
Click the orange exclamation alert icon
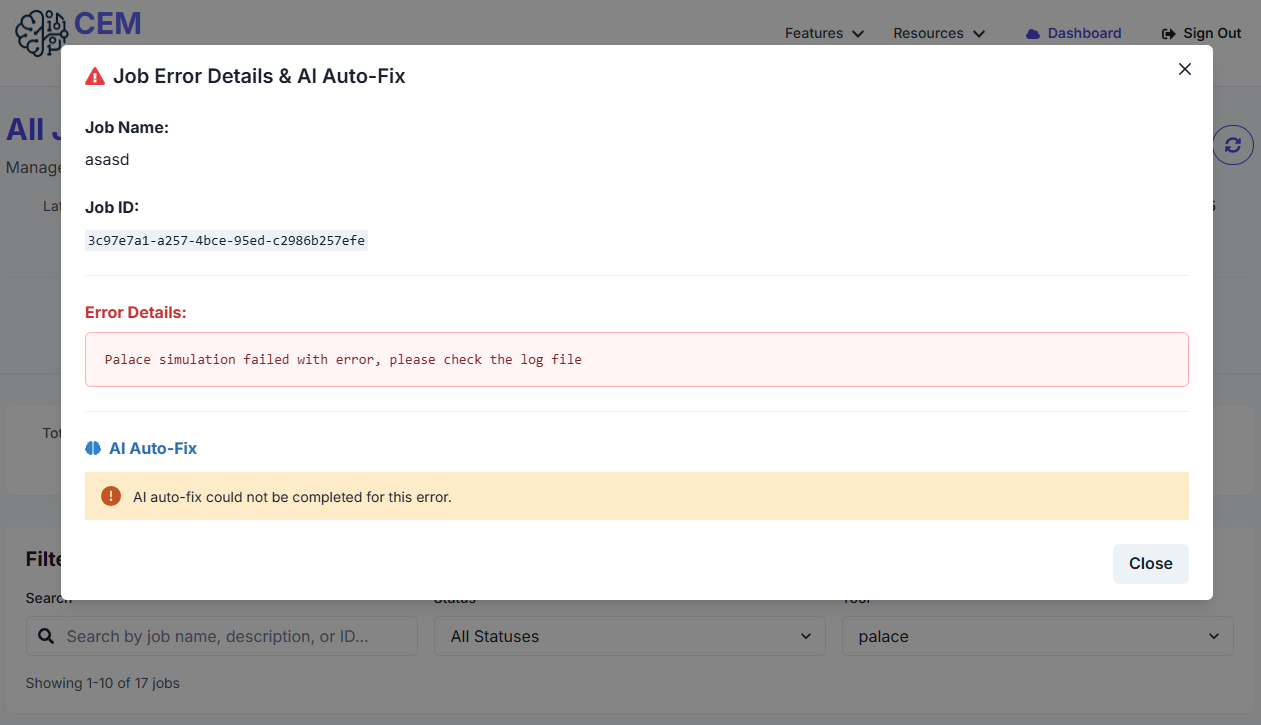111,496
